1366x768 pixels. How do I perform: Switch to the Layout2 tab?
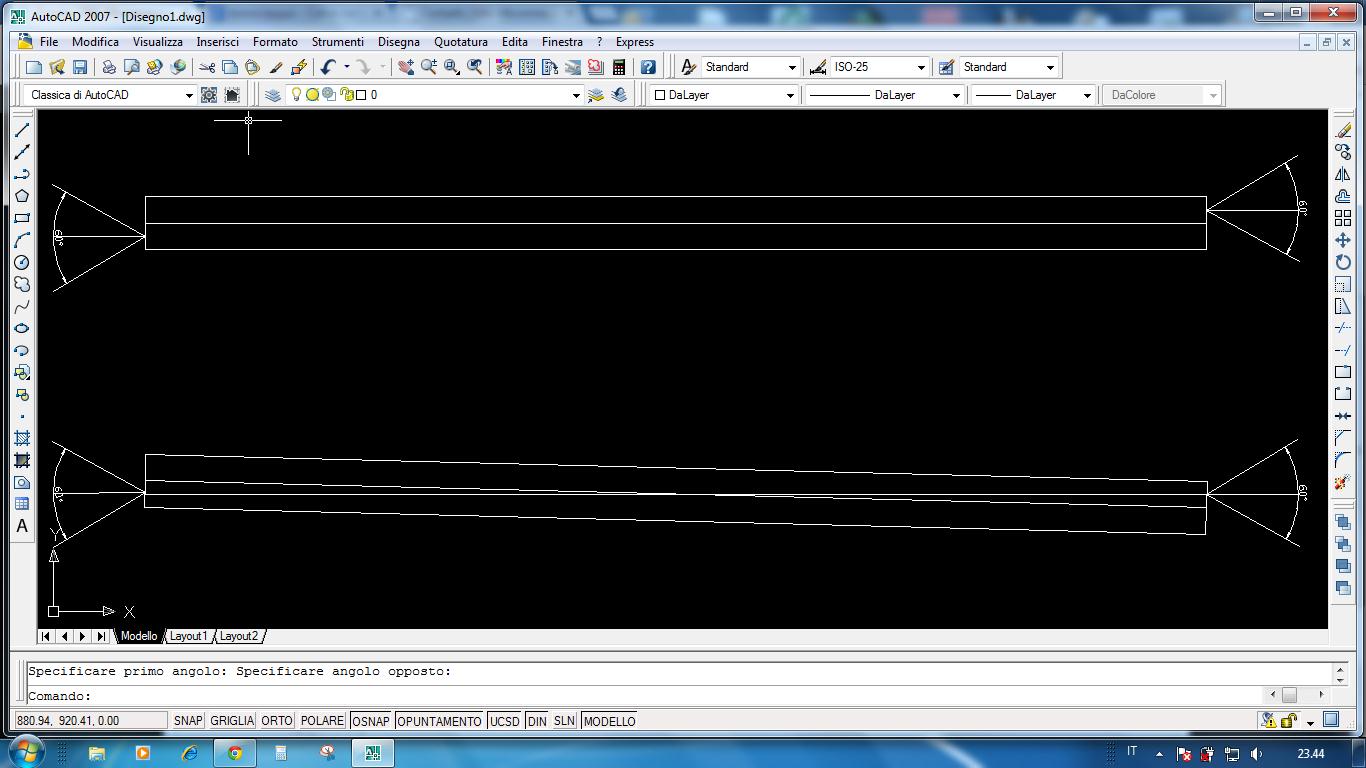[x=239, y=636]
